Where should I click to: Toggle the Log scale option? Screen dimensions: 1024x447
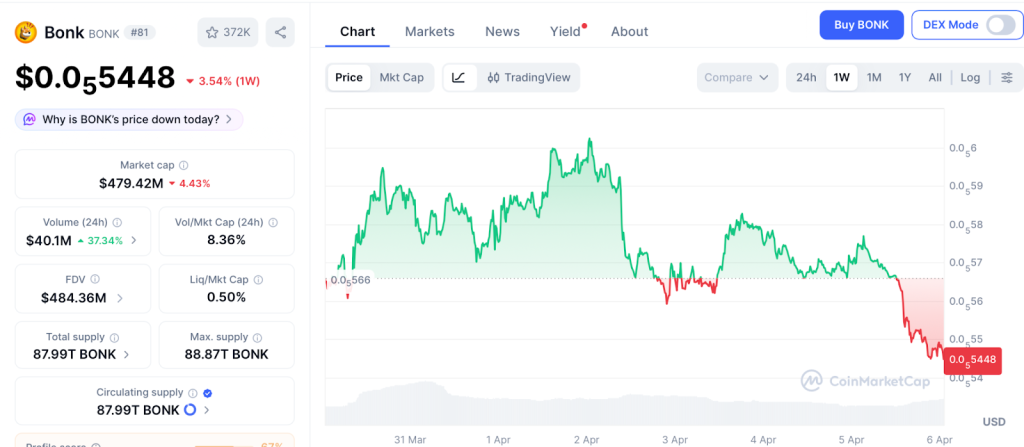pos(970,77)
